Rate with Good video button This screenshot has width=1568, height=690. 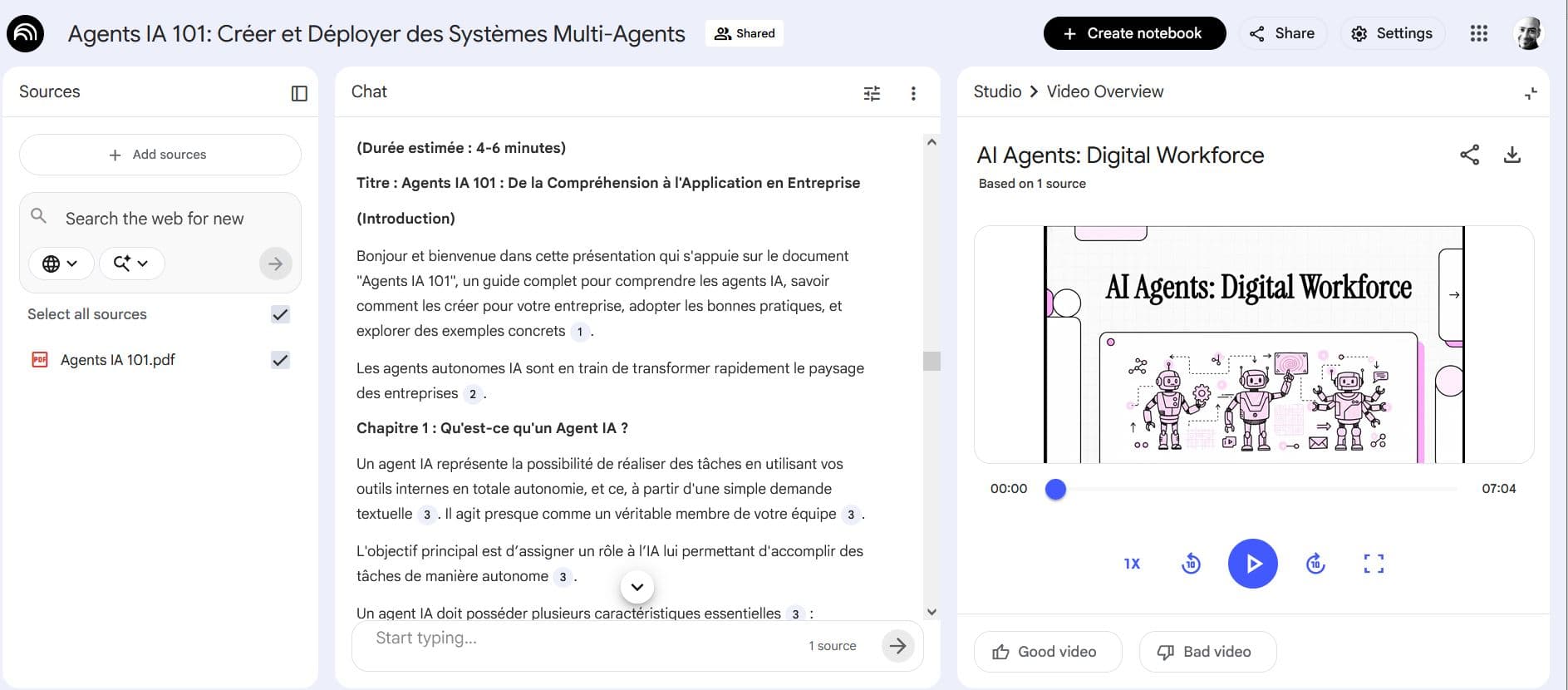1047,652
